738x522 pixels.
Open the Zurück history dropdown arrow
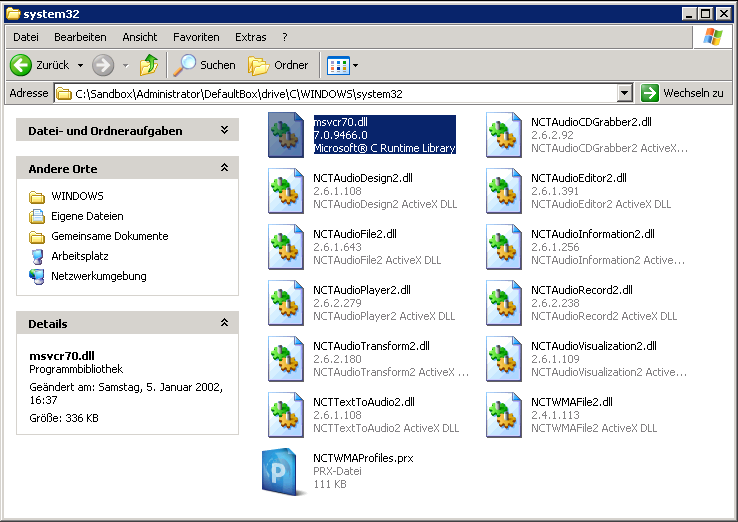tap(80, 65)
